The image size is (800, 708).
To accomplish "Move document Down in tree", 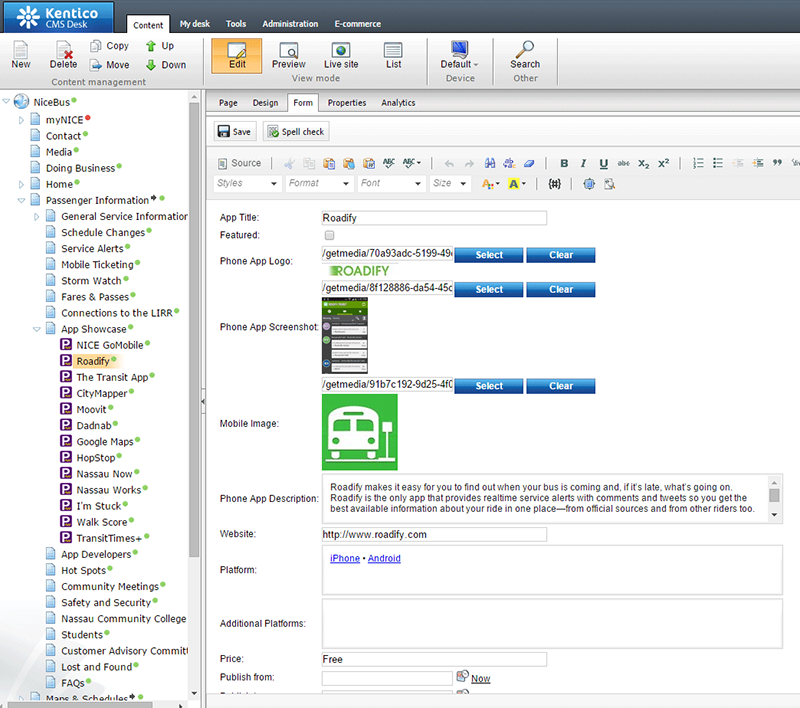I will 166,65.
